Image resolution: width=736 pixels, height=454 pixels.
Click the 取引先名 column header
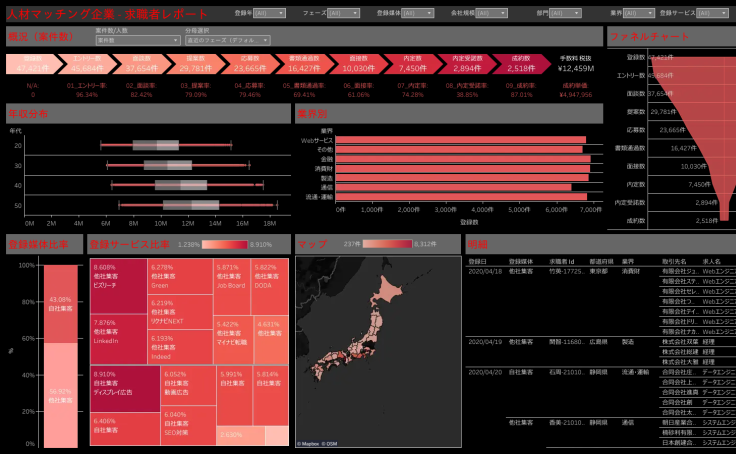675,262
